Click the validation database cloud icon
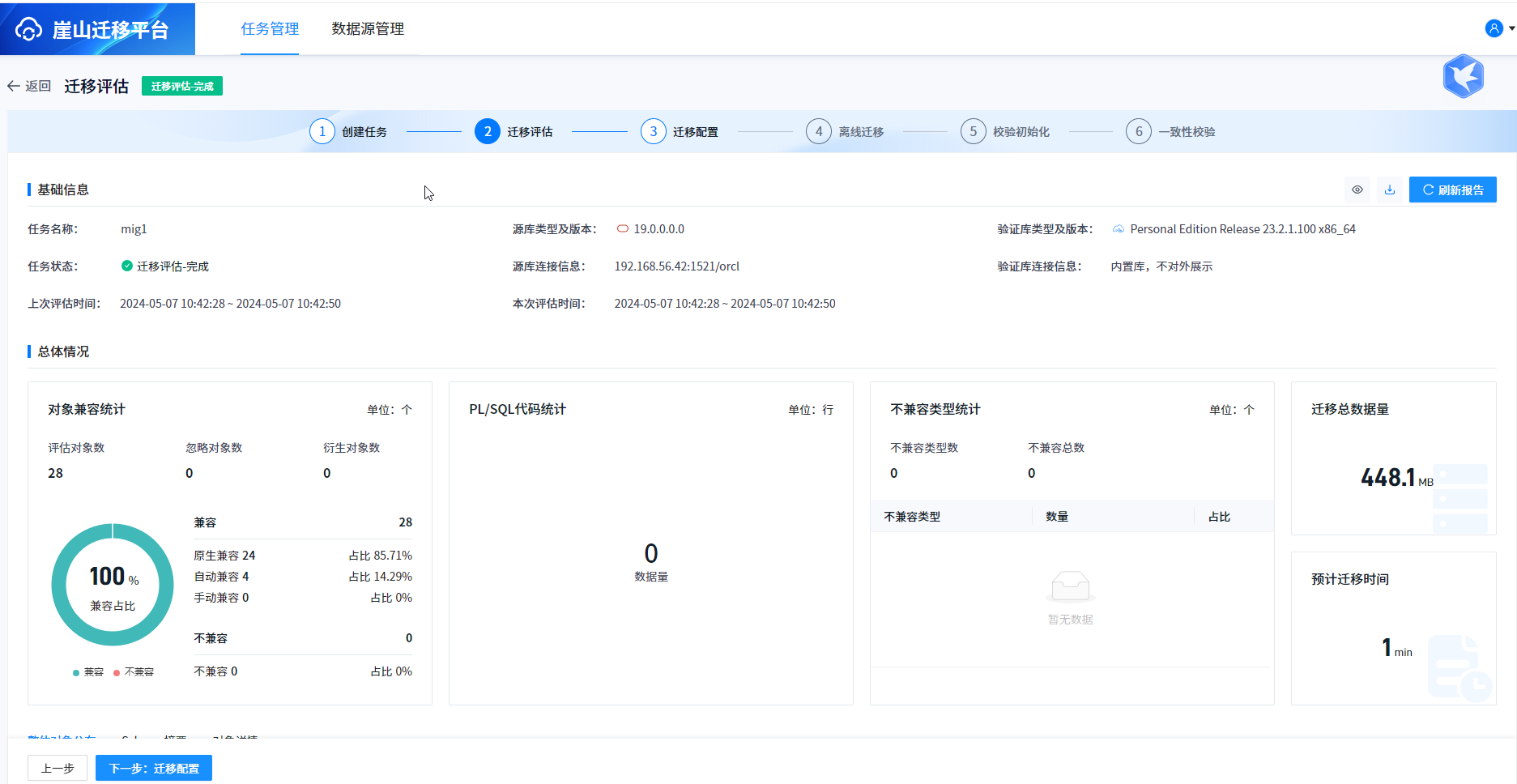This screenshot has width=1517, height=784. (x=1118, y=229)
